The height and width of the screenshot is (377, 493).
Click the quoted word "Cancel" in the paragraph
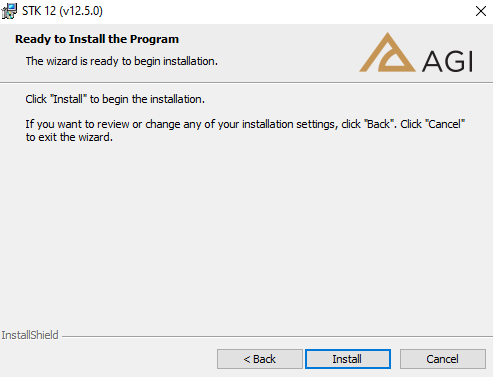(x=445, y=124)
